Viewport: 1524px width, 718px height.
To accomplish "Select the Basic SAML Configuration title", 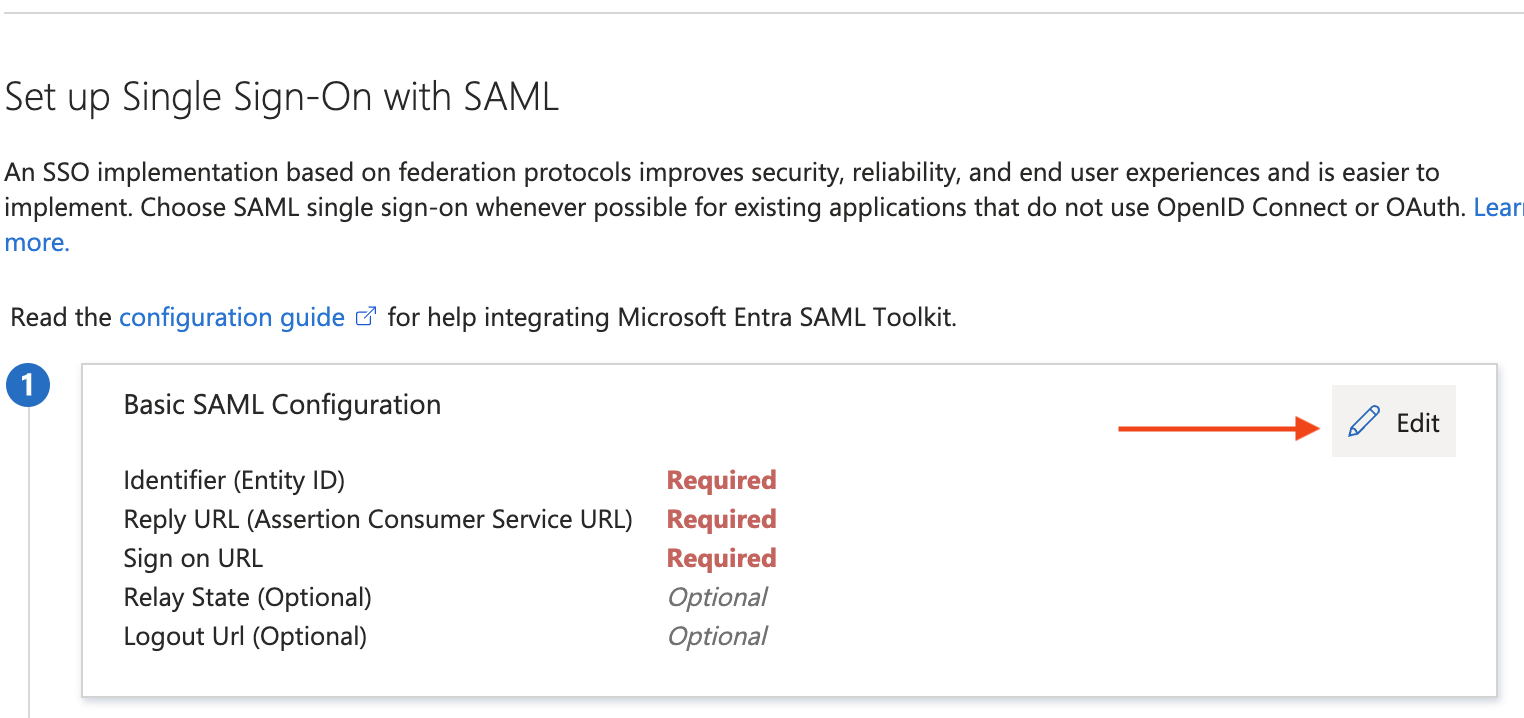I will coord(282,405).
